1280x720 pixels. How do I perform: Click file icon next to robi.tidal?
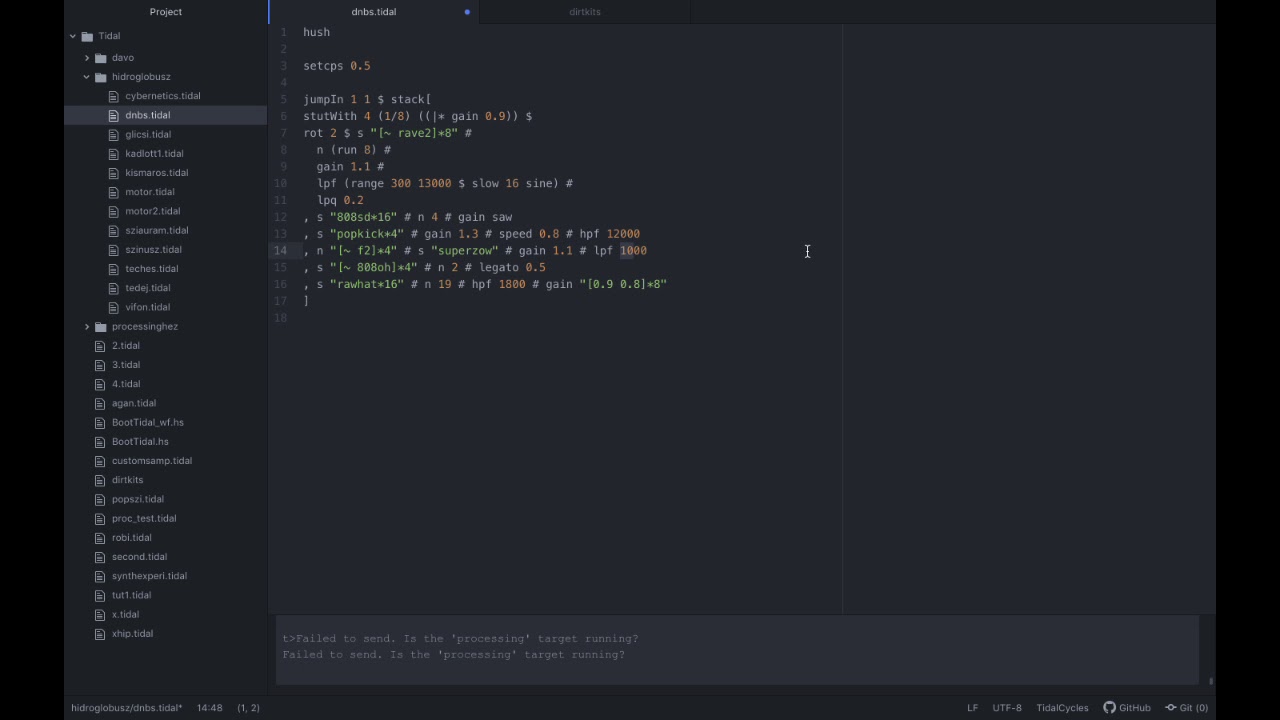(x=100, y=538)
